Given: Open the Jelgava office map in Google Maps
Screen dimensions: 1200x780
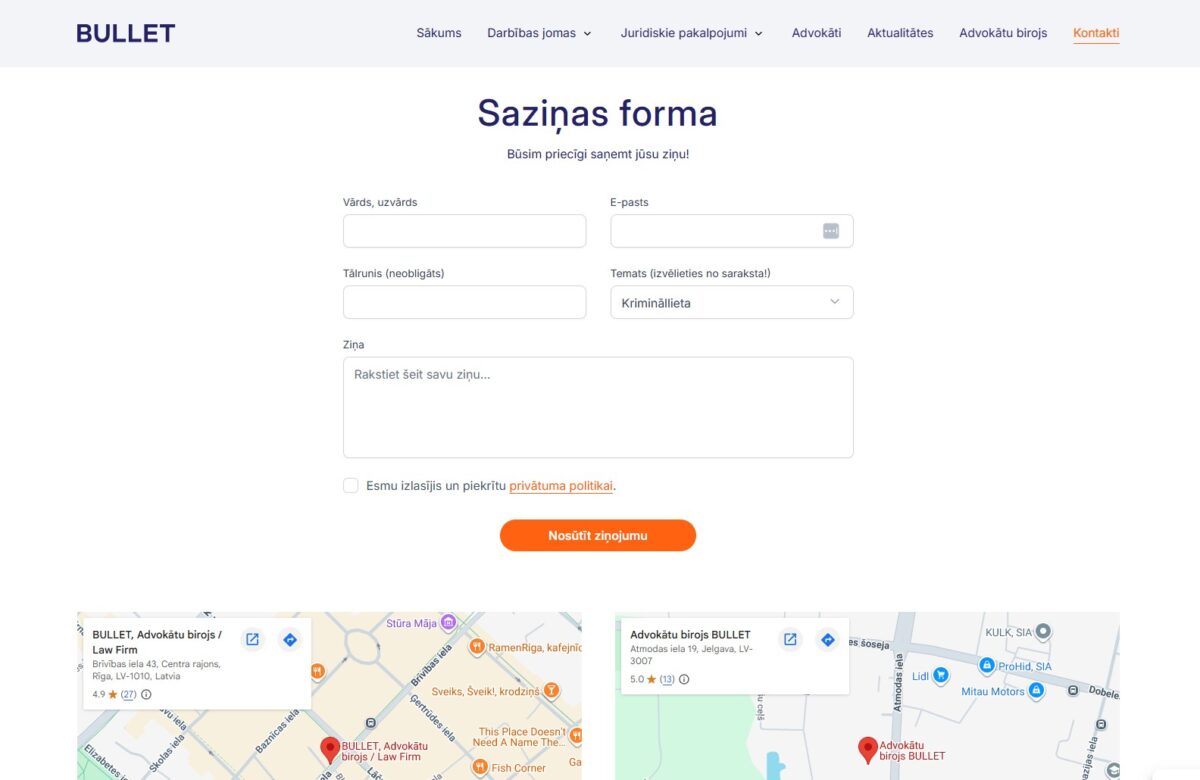Looking at the screenshot, I should pos(790,638).
